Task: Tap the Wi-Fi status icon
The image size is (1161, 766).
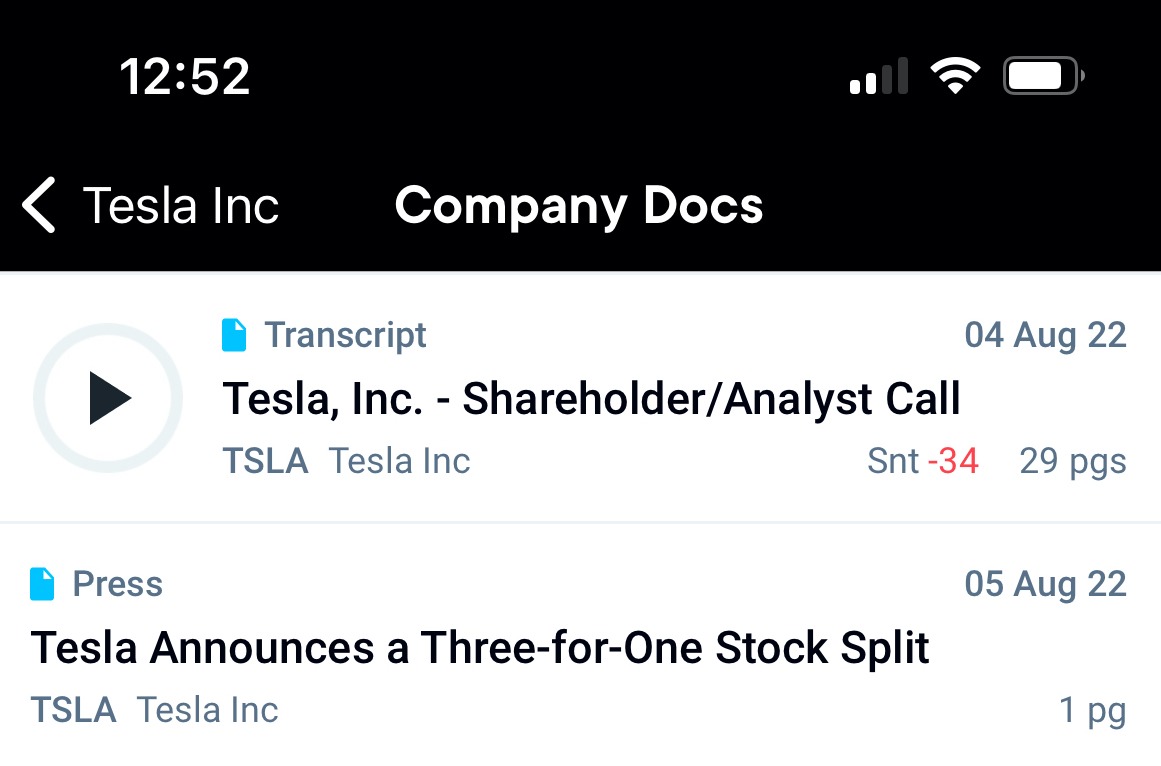Action: point(955,75)
